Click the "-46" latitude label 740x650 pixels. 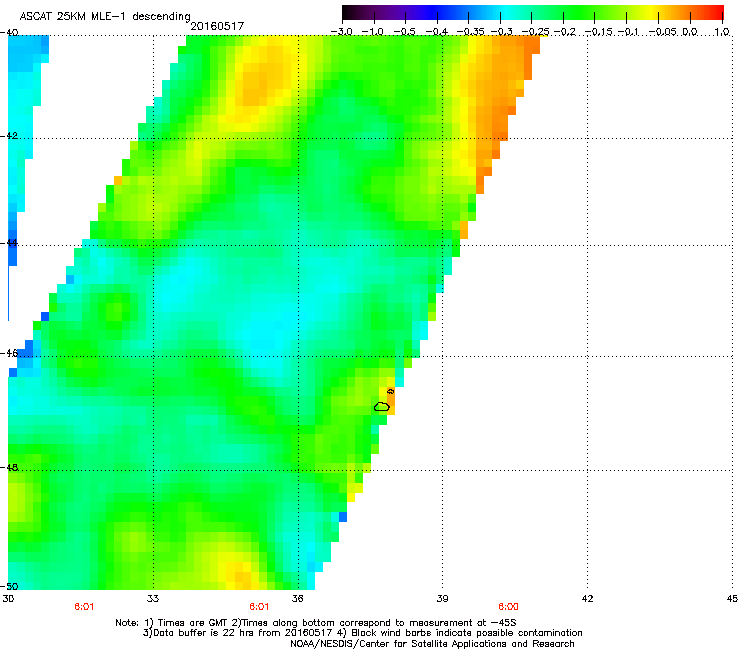coord(9,353)
